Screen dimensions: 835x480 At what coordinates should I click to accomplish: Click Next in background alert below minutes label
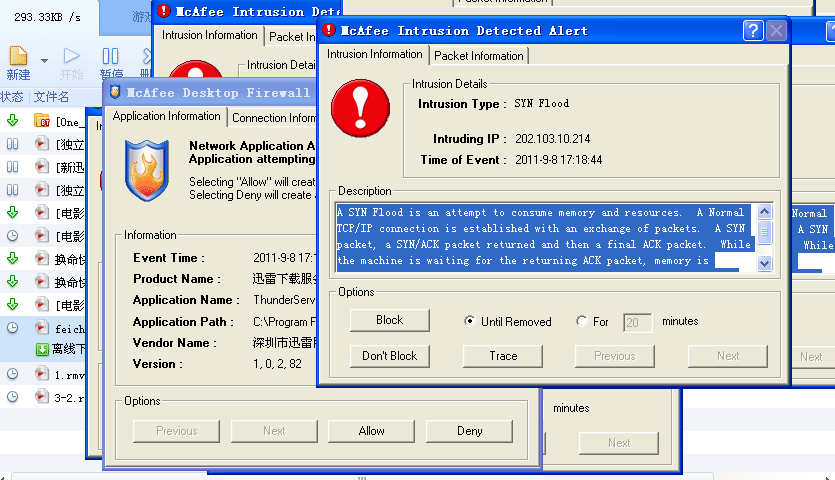619,443
